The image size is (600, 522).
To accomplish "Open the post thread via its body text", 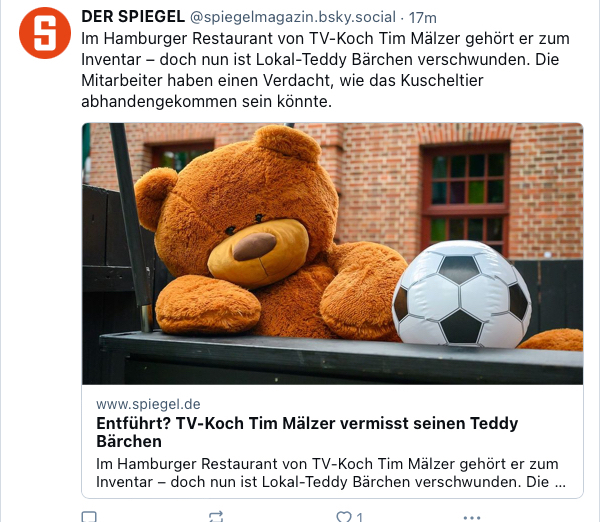I will [x=325, y=70].
